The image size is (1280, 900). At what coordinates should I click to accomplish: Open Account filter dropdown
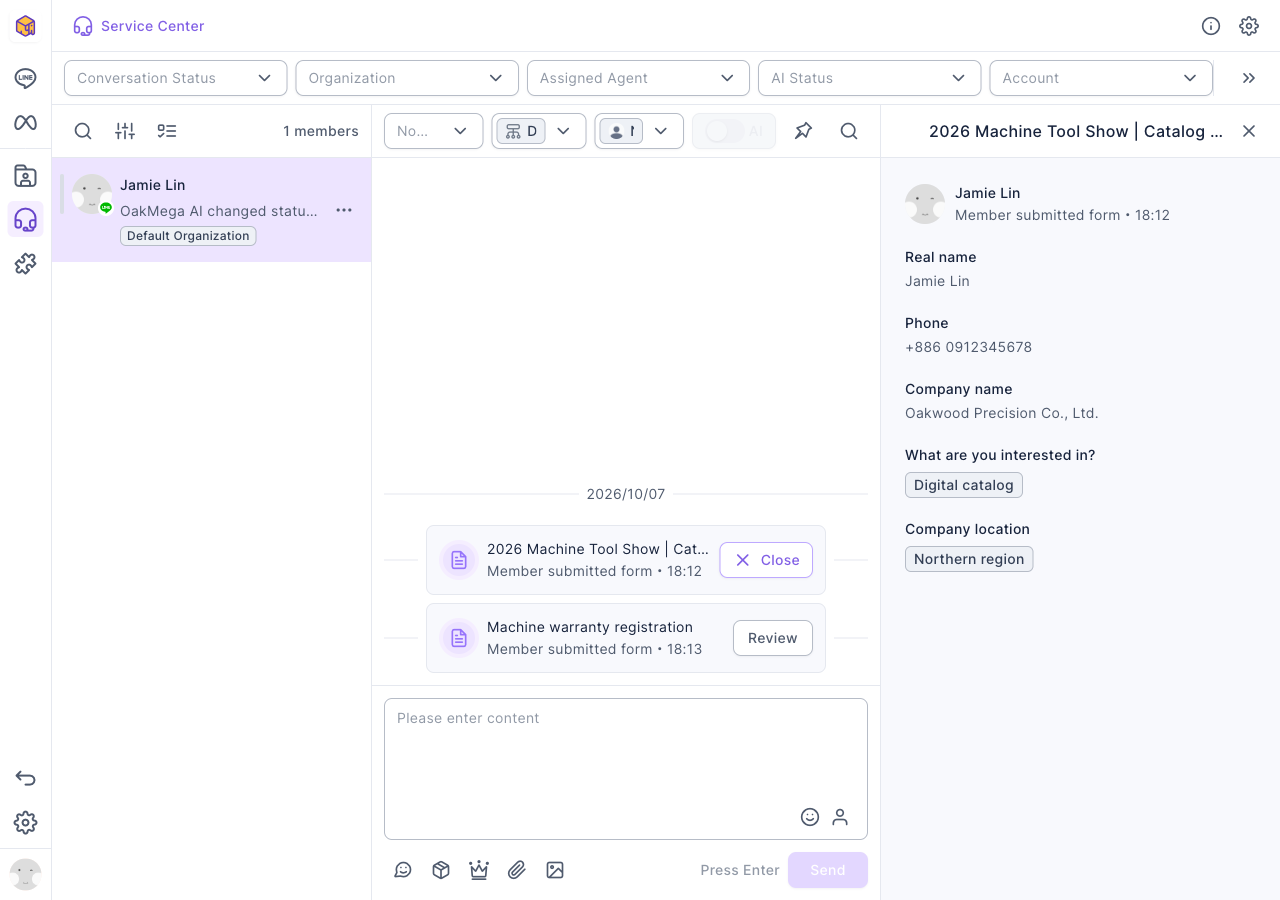point(1101,78)
